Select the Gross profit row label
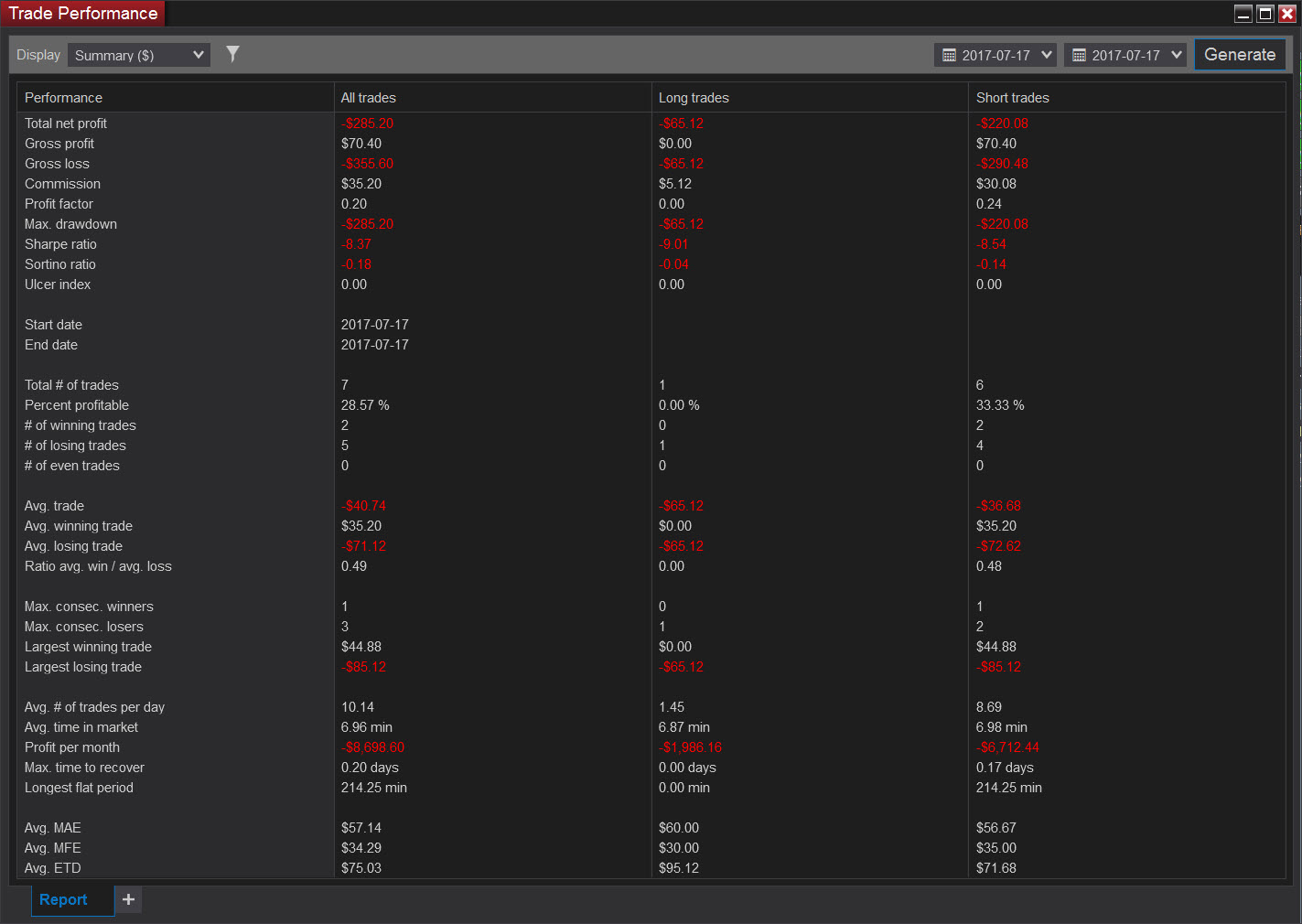The image size is (1302, 924). [59, 144]
